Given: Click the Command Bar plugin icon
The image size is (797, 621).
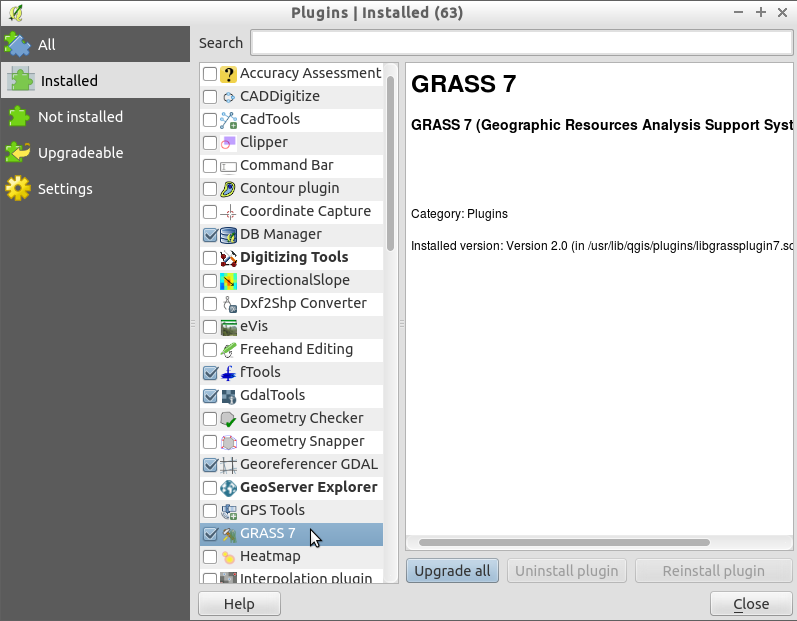Looking at the screenshot, I should click(229, 166).
